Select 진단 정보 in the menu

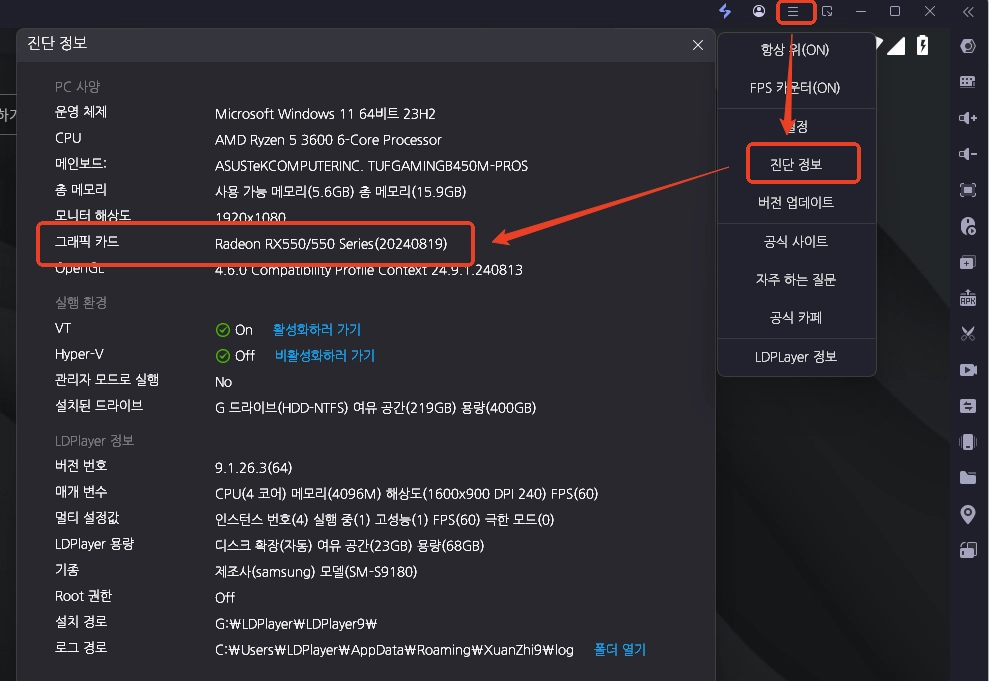pos(796,165)
